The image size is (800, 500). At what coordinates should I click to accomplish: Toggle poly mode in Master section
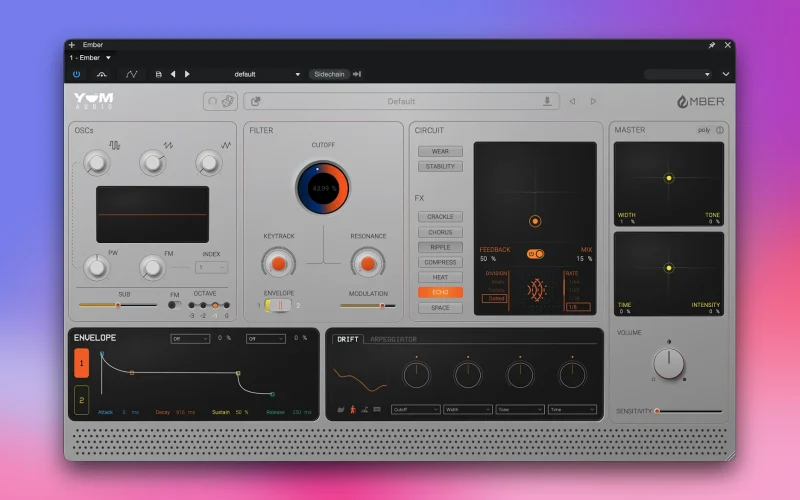point(704,130)
